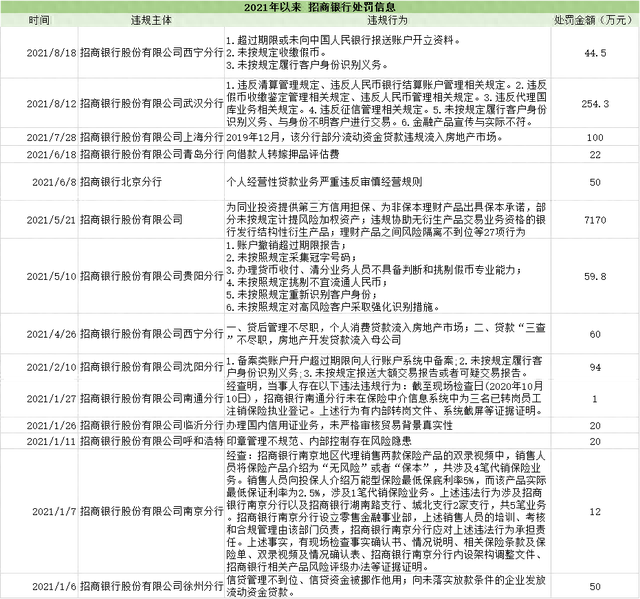
Task: Click the date cell 2021/2/10
Action: click(x=51, y=367)
